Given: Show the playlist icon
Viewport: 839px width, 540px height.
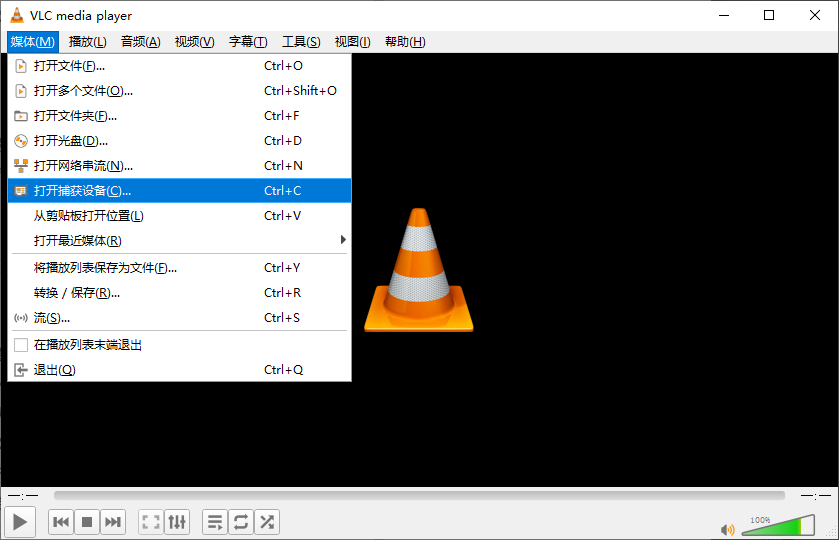Looking at the screenshot, I should click(215, 522).
